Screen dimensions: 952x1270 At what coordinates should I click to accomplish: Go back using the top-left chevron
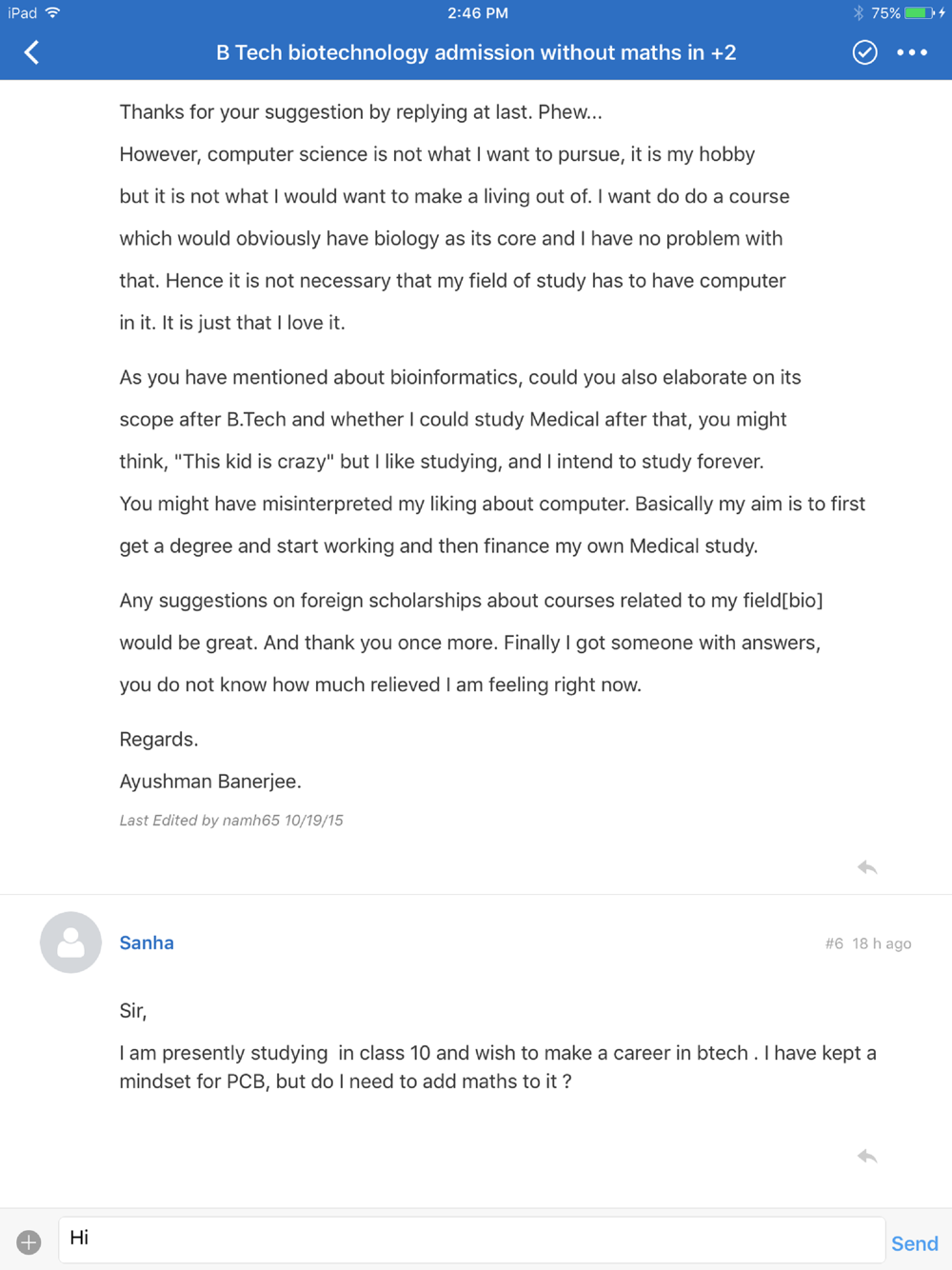click(x=31, y=52)
